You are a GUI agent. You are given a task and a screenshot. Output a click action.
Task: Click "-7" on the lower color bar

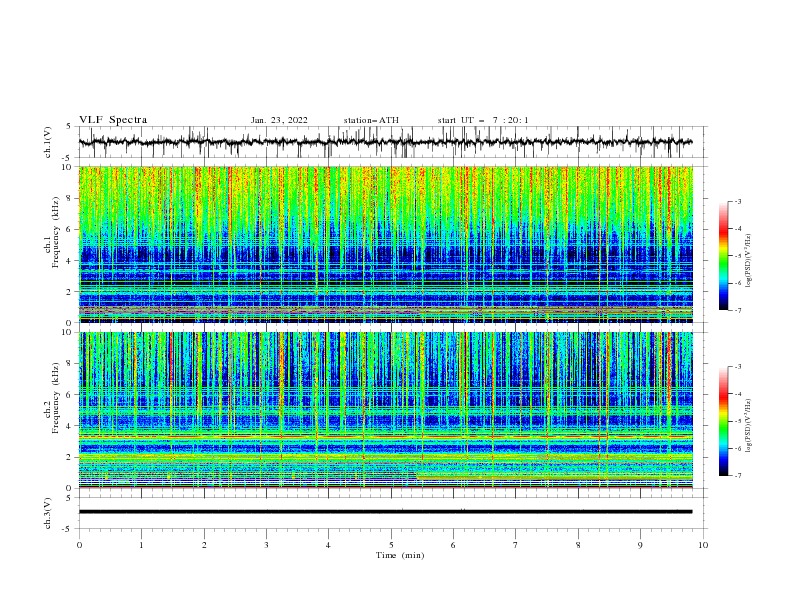[737, 475]
